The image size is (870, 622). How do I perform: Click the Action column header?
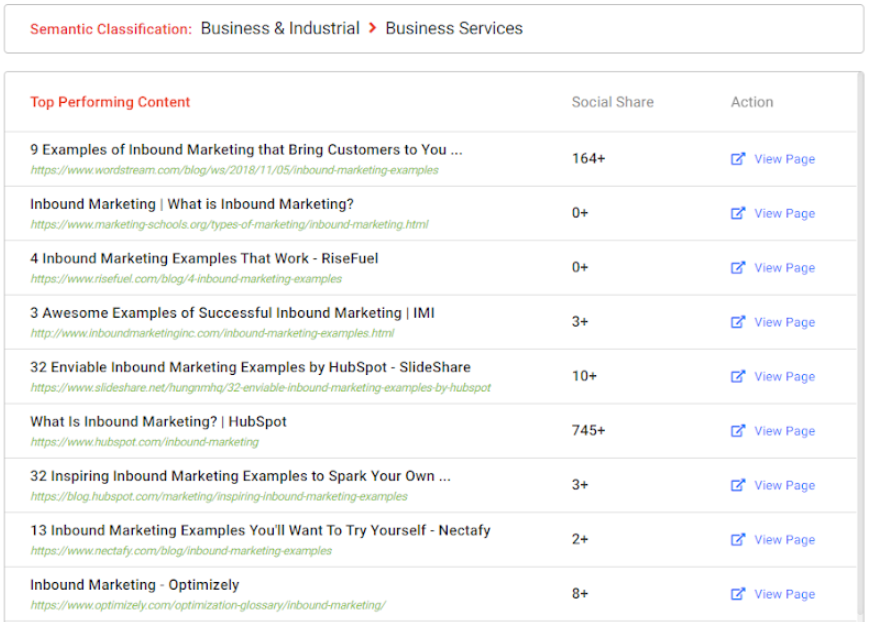(x=752, y=102)
